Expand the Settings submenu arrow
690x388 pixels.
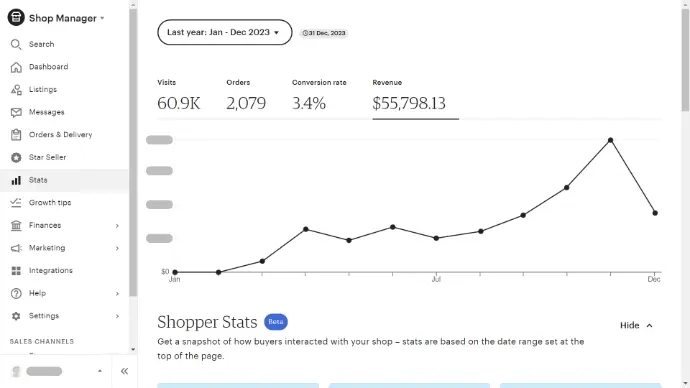pyautogui.click(x=117, y=316)
